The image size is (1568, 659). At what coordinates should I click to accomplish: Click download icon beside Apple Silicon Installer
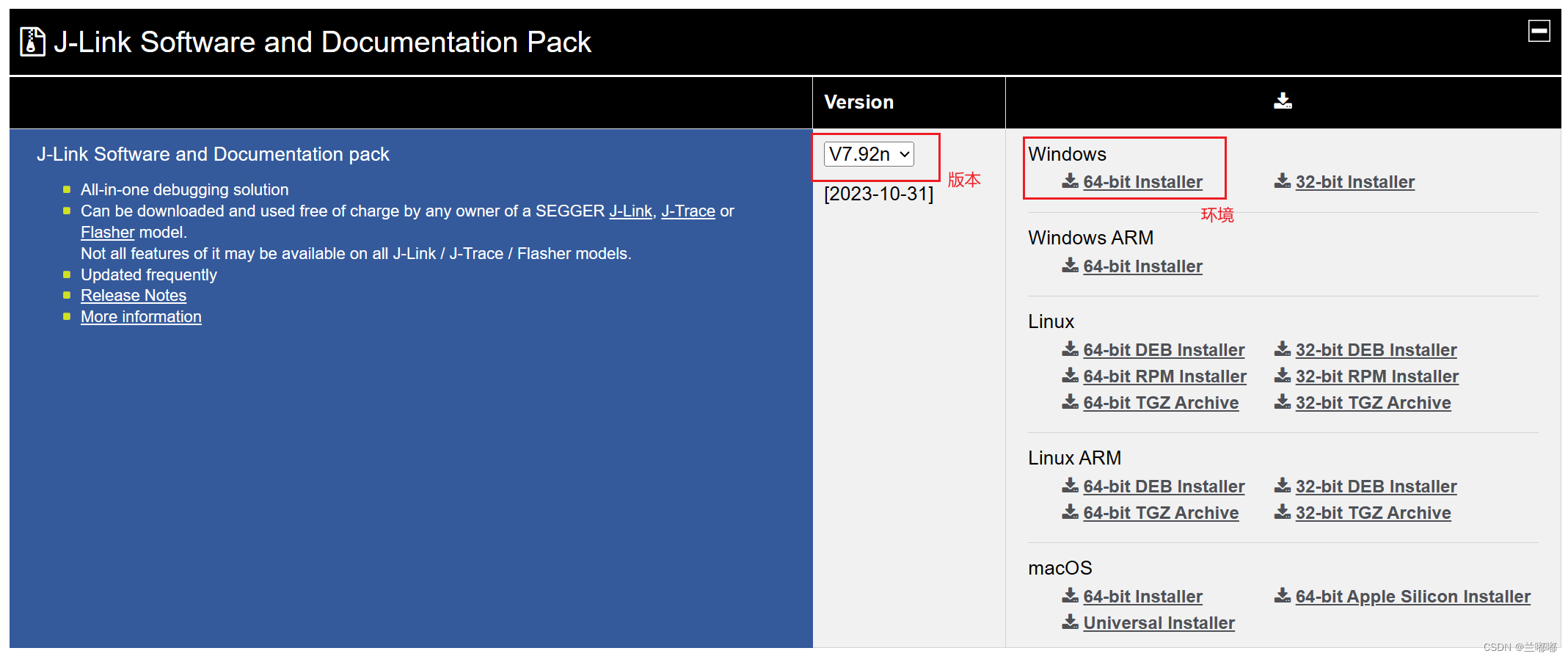click(x=1283, y=595)
